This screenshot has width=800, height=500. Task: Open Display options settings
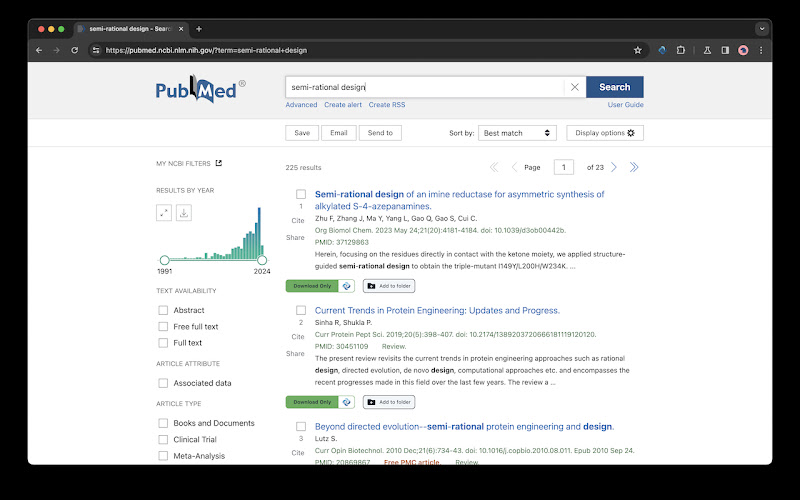605,133
